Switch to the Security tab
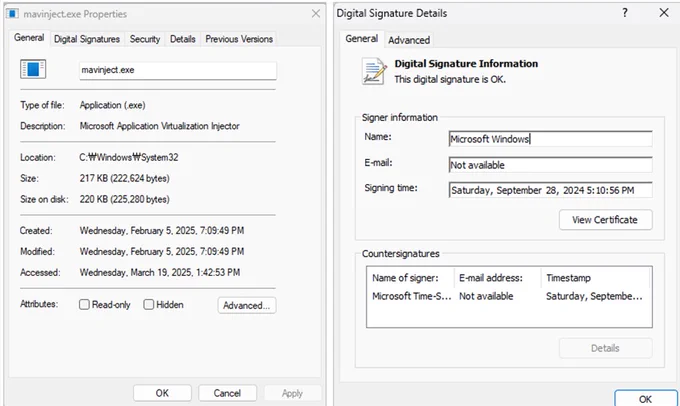 (x=145, y=39)
